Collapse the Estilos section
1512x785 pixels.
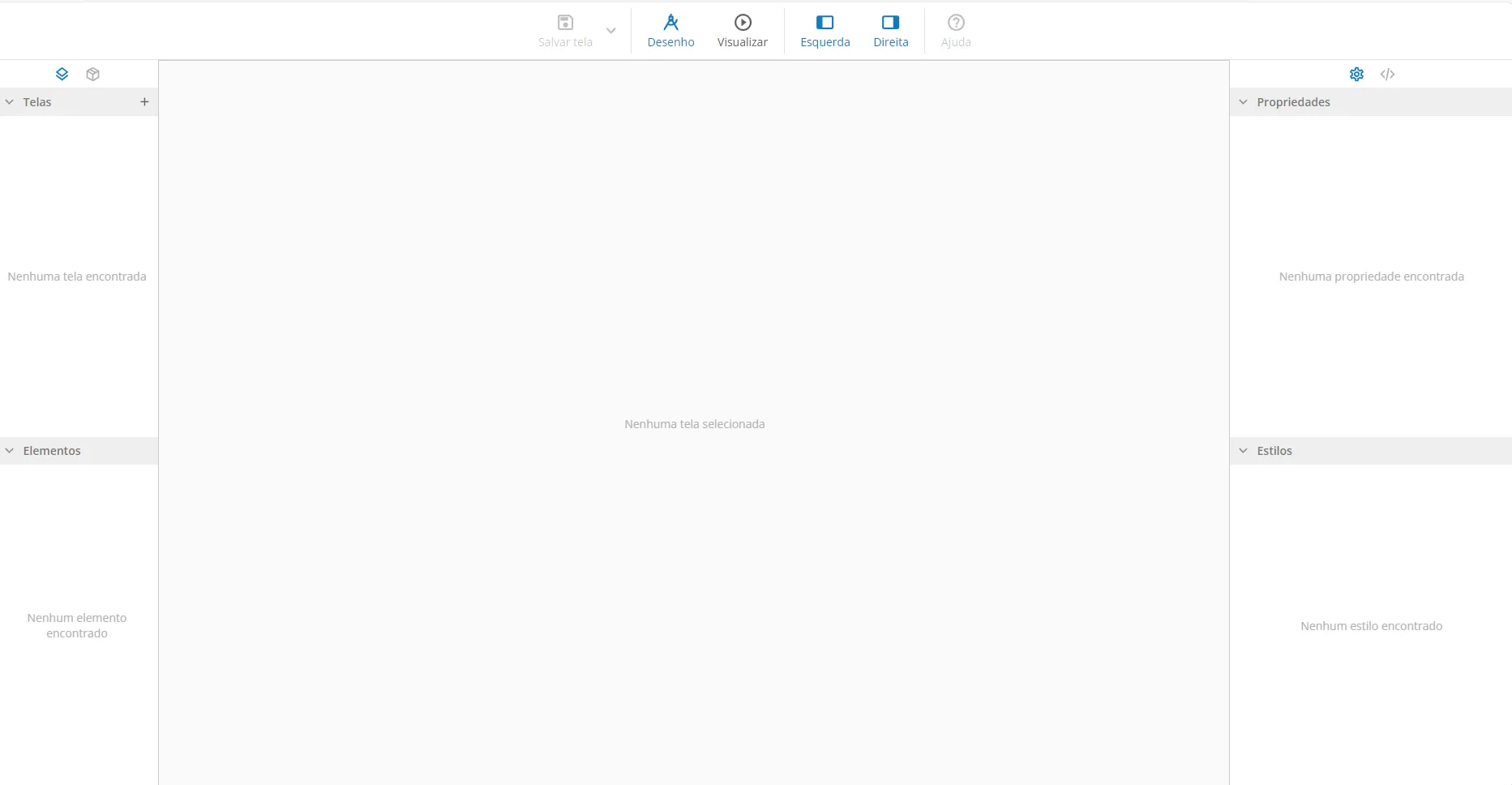(x=1244, y=451)
